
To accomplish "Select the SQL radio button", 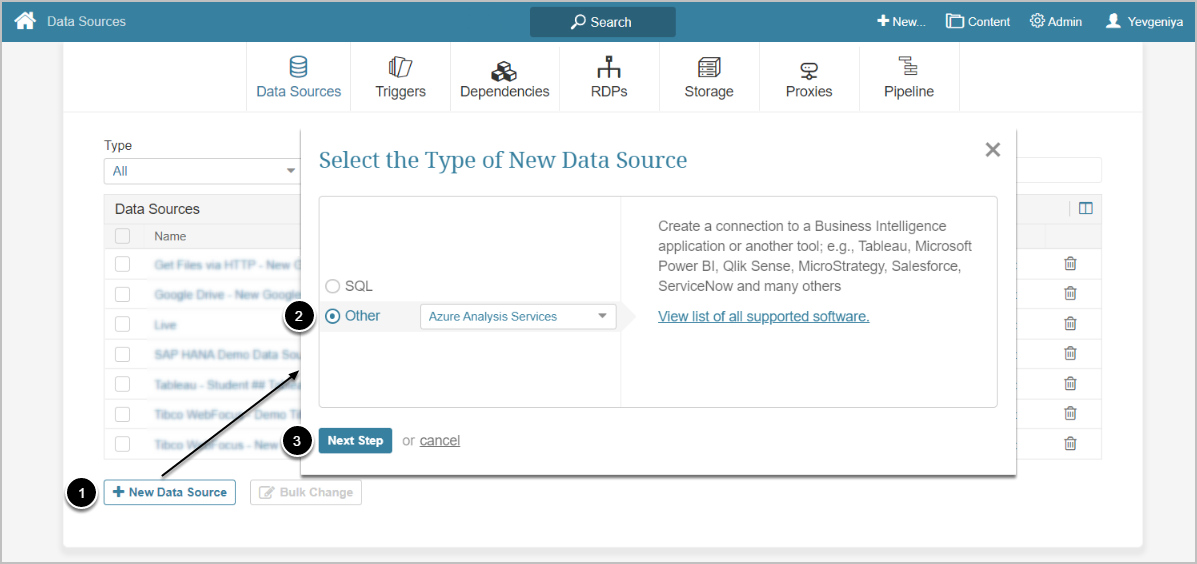I will click(x=333, y=286).
